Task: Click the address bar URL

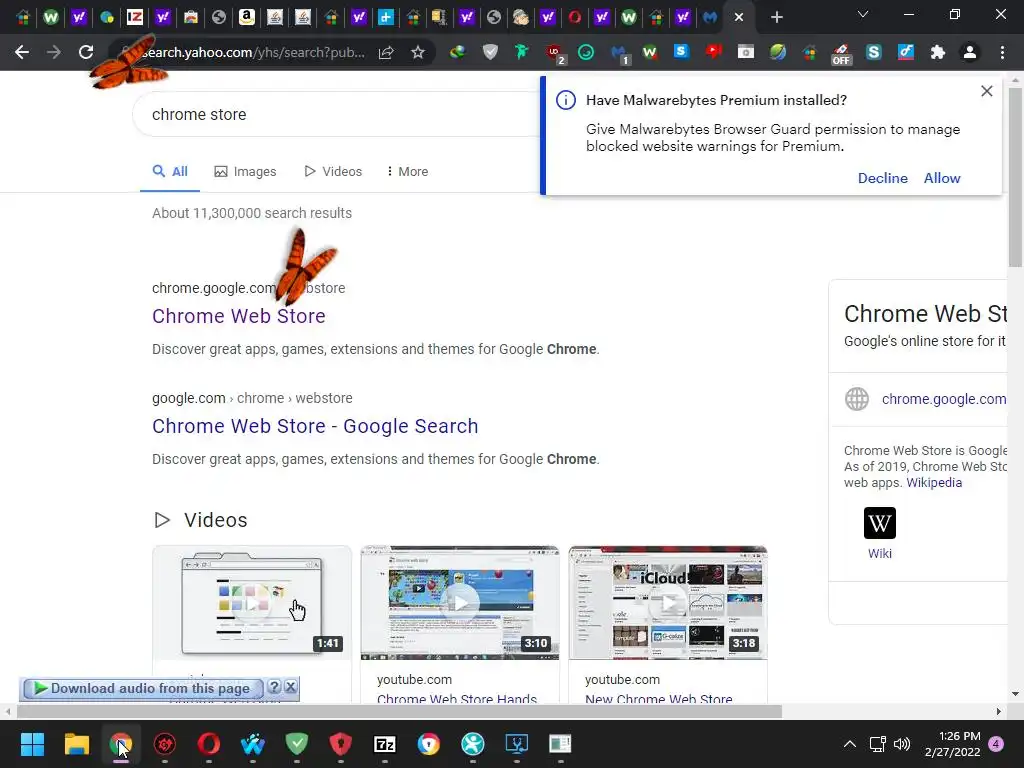Action: point(251,52)
